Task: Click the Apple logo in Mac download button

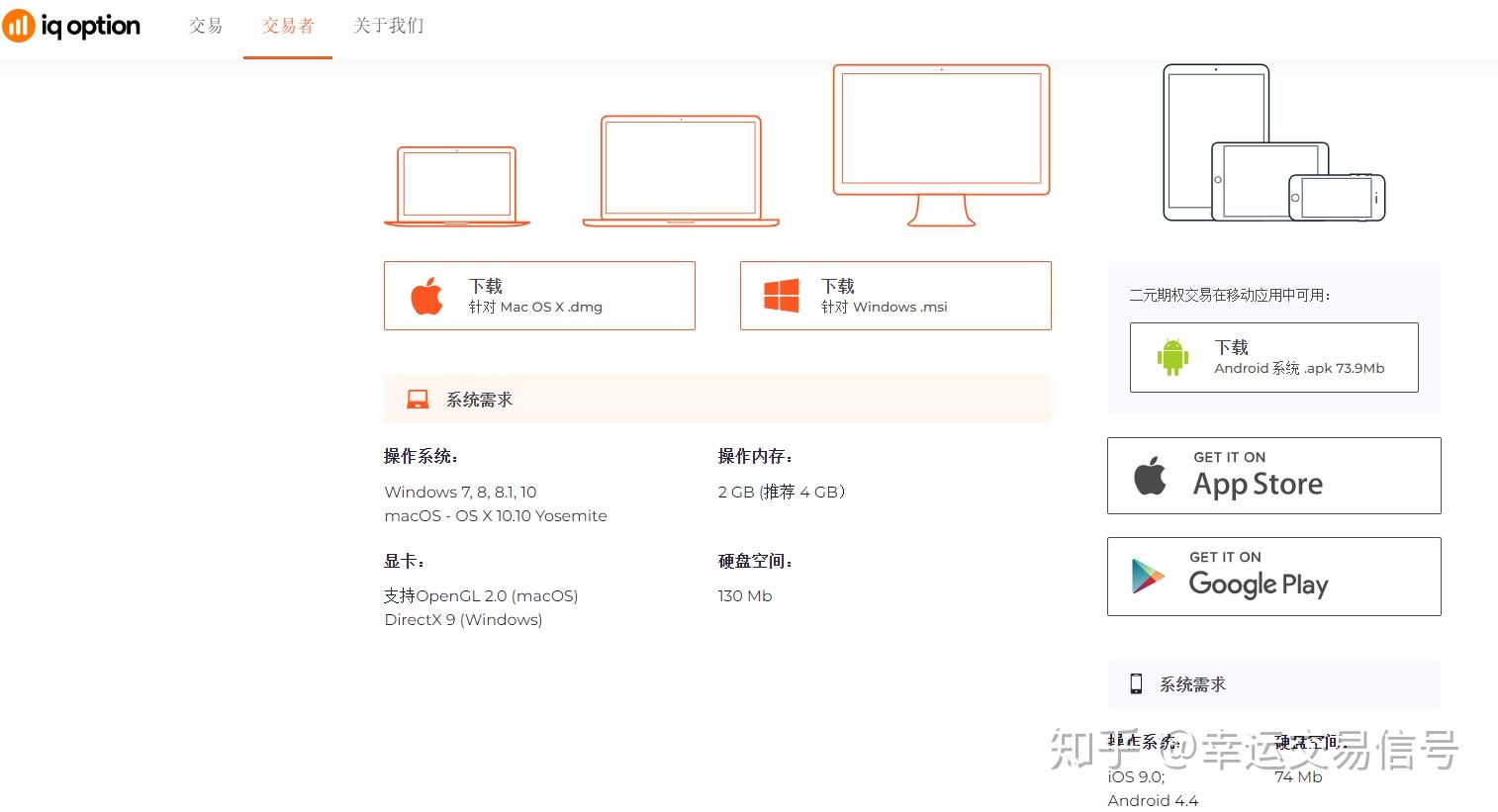Action: [x=426, y=296]
